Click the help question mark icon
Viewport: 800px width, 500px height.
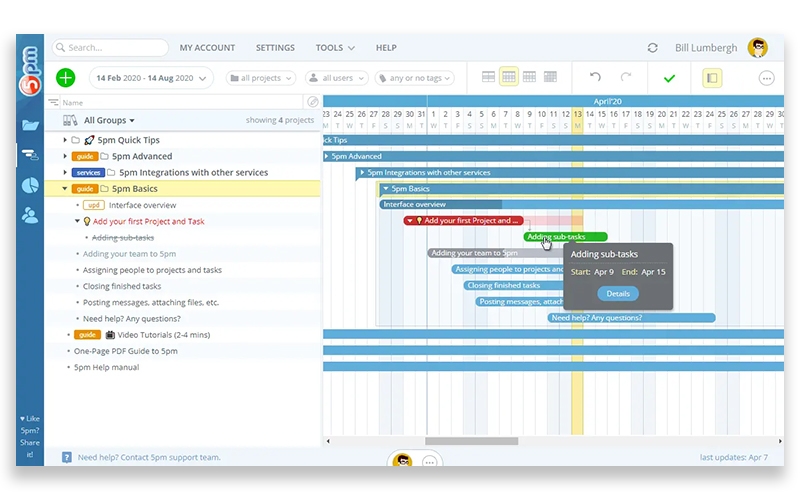click(x=67, y=457)
